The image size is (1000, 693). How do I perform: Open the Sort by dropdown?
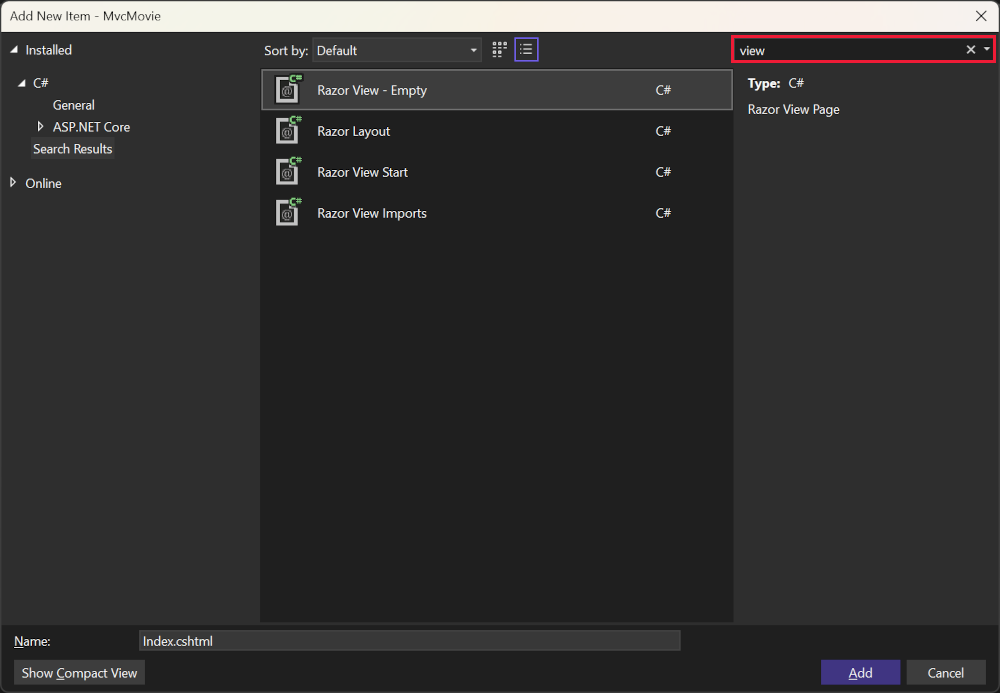(473, 49)
